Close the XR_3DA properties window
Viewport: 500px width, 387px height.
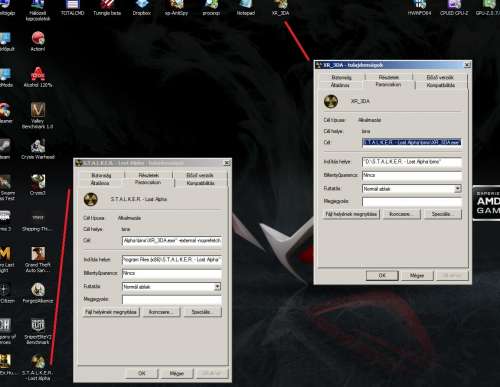tap(467, 65)
